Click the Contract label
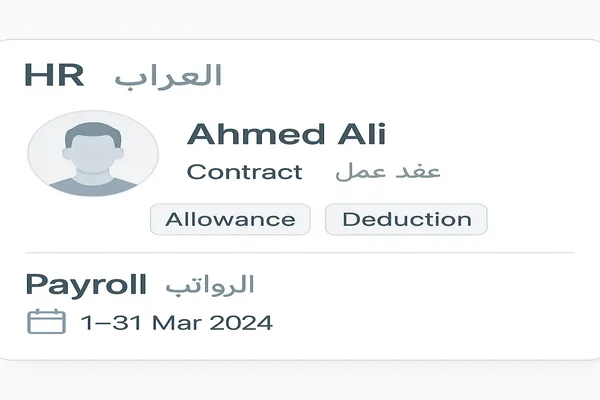 pyautogui.click(x=245, y=172)
